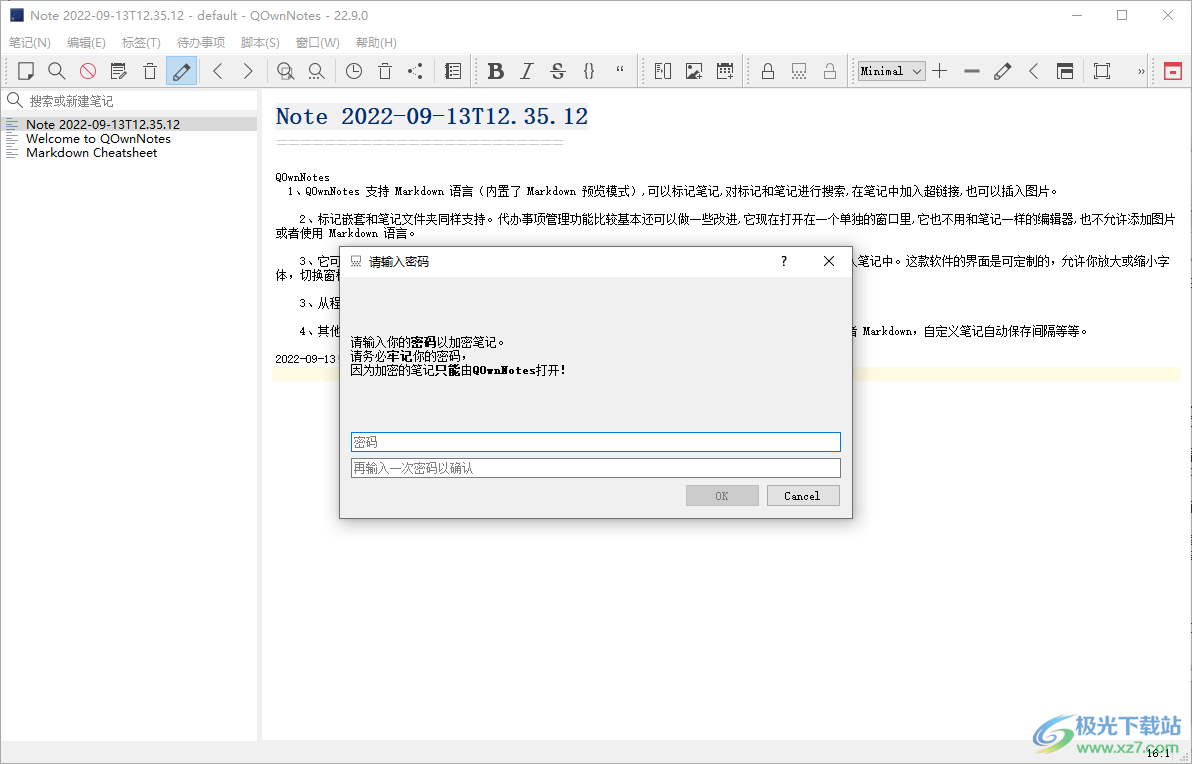Open the 标签(T) menu

pyautogui.click(x=141, y=43)
